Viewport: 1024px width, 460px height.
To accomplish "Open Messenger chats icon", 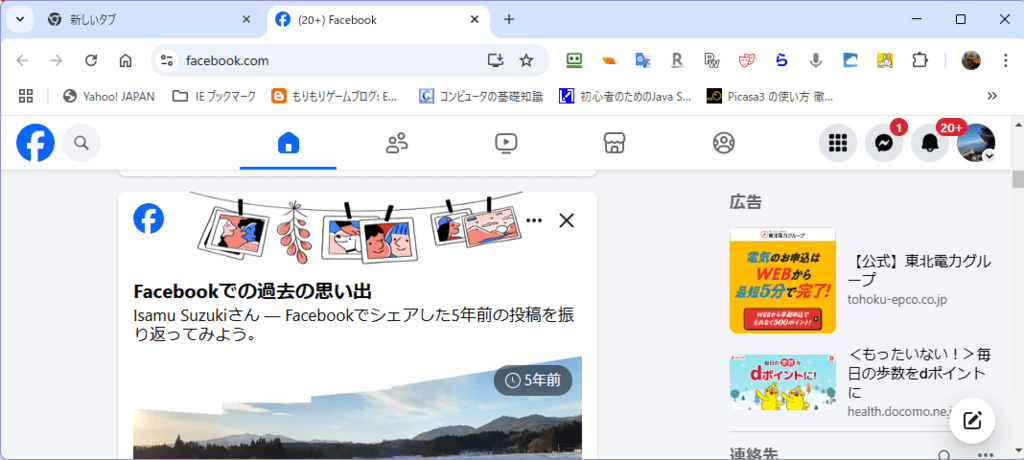I will point(884,143).
